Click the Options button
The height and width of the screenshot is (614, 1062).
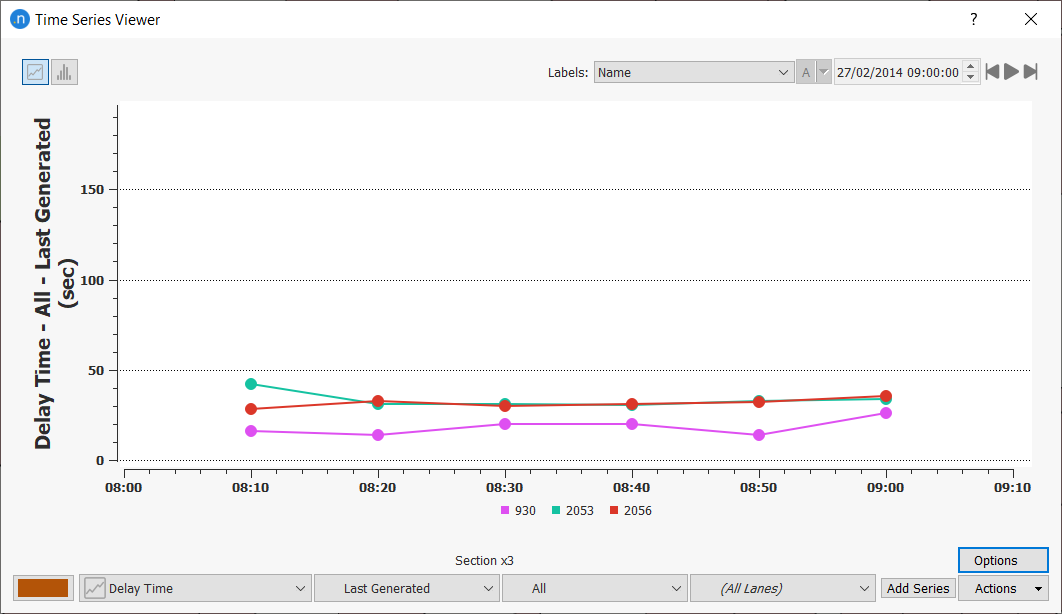1003,560
